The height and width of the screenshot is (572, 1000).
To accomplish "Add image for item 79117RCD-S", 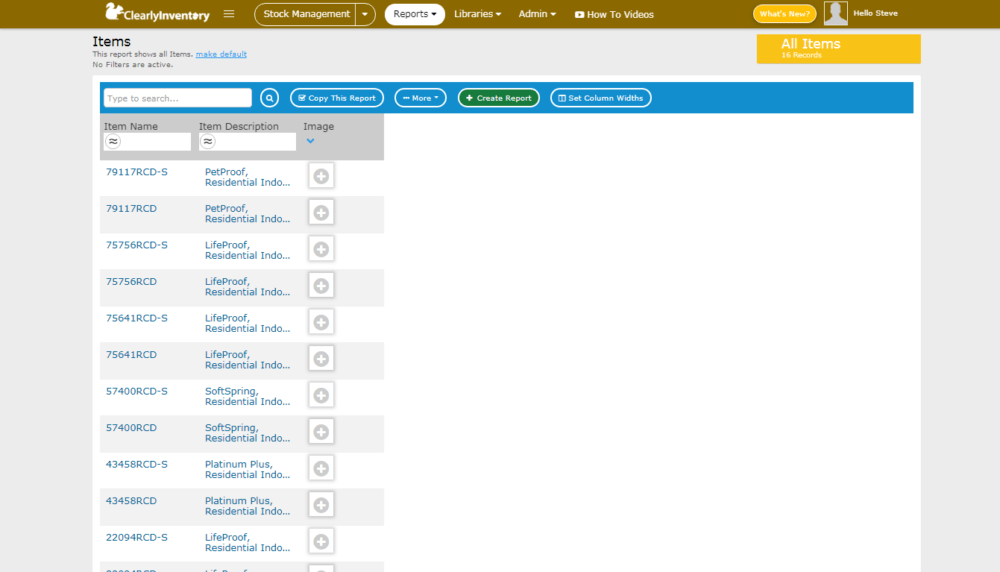I will (321, 176).
